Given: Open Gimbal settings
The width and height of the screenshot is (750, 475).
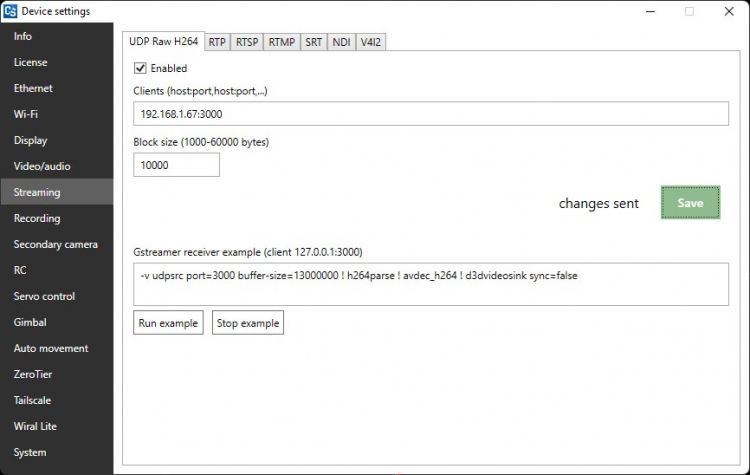Looking at the screenshot, I should click(57, 322).
